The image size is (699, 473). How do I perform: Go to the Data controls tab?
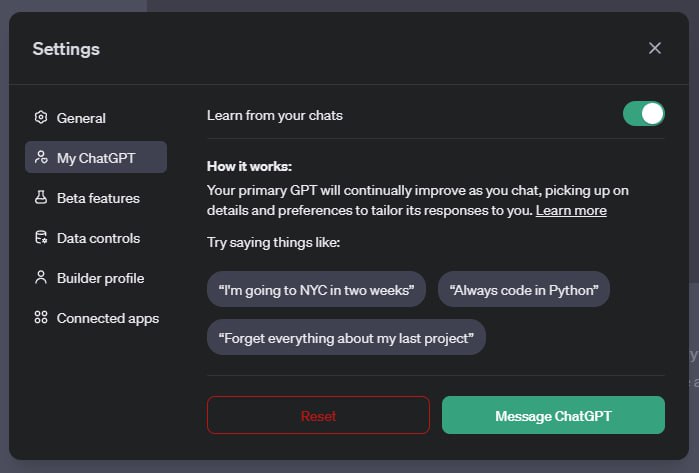(98, 238)
